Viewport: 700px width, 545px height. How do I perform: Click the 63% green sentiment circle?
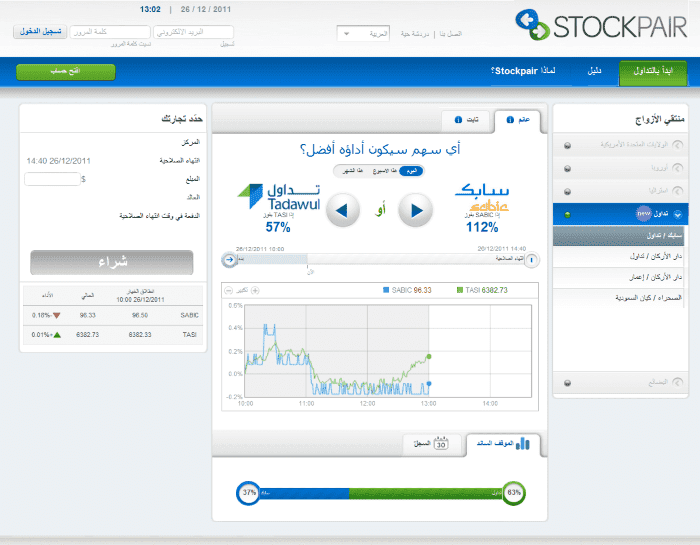pyautogui.click(x=513, y=493)
